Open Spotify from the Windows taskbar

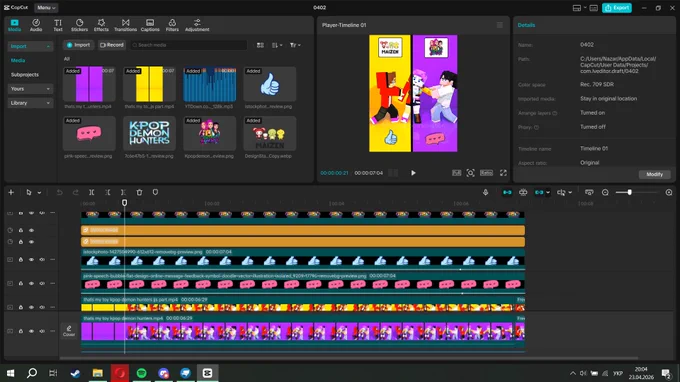[x=141, y=373]
